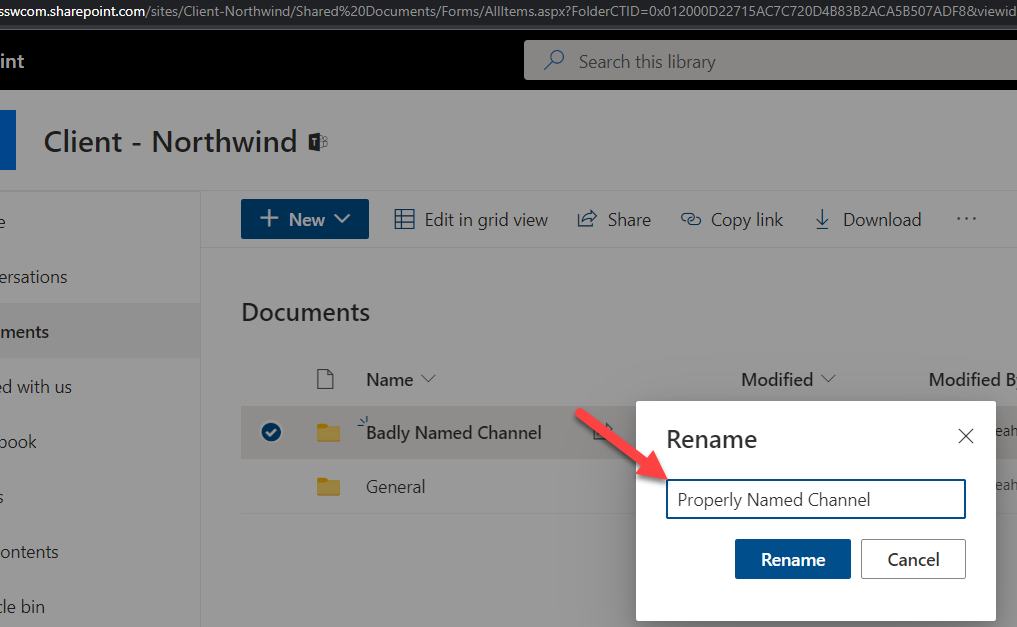Uncheck the Badly Named Channel row checkbox

(x=270, y=433)
